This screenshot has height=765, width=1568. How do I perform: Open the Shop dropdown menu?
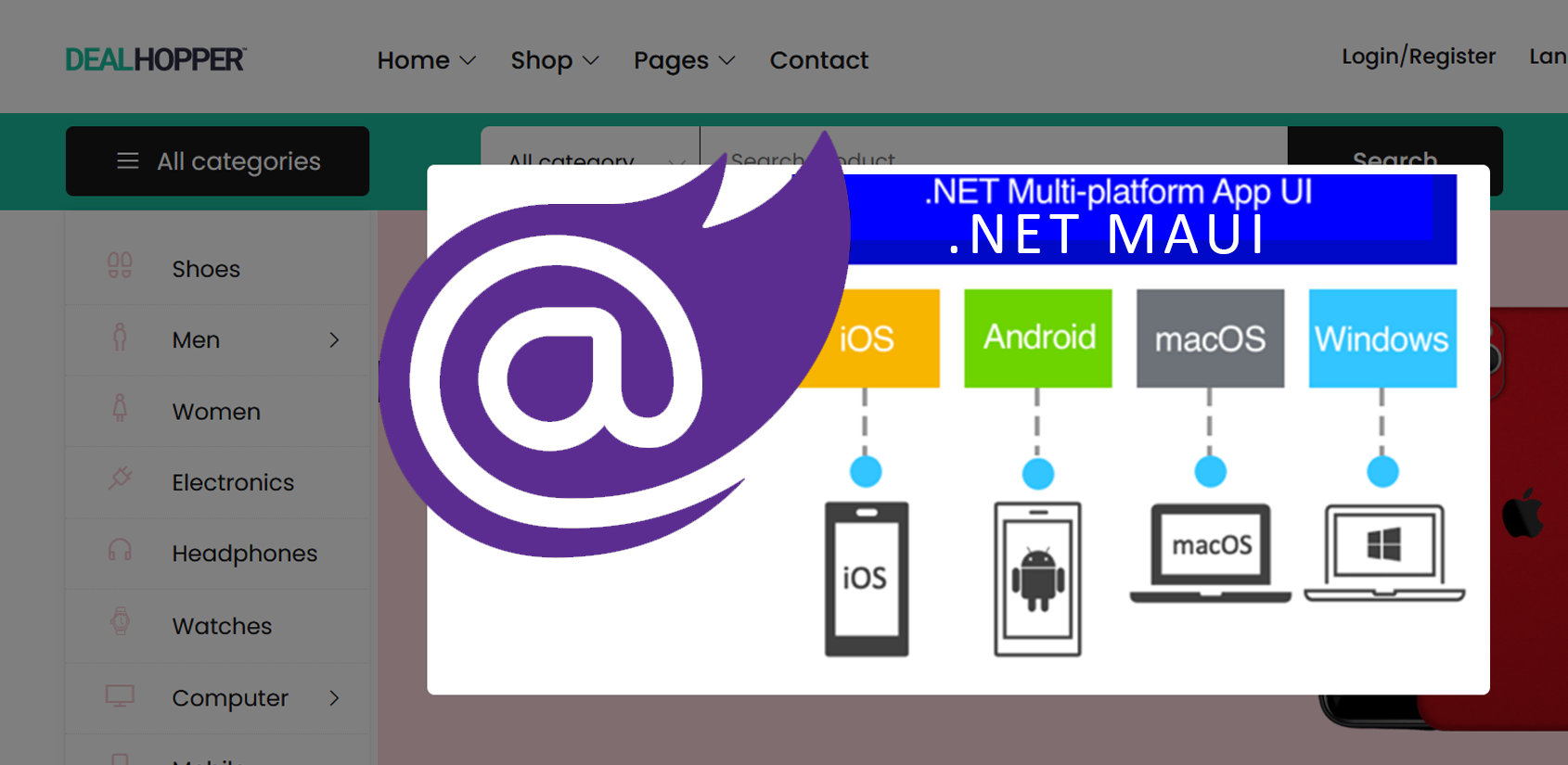[x=554, y=60]
